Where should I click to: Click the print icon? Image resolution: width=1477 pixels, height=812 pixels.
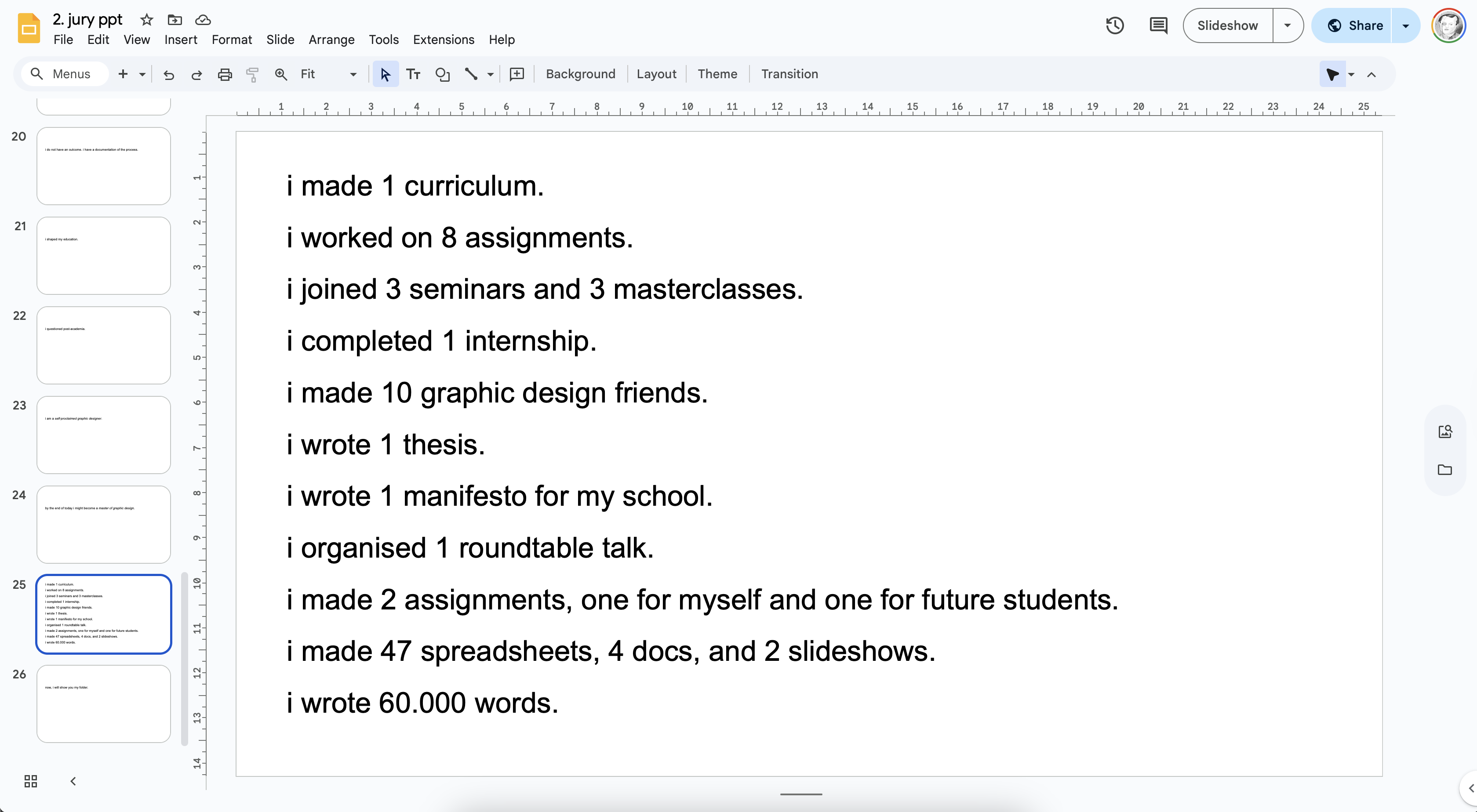point(225,75)
